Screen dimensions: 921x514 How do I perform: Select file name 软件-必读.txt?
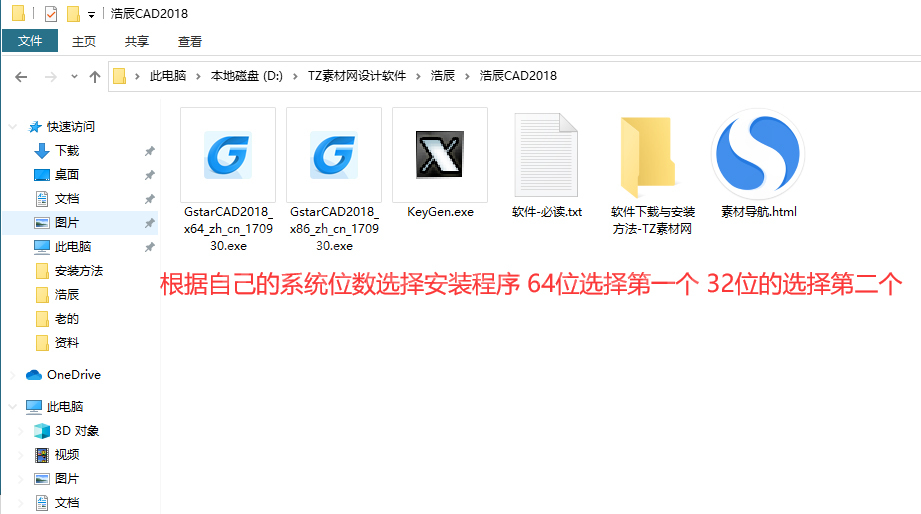[547, 212]
